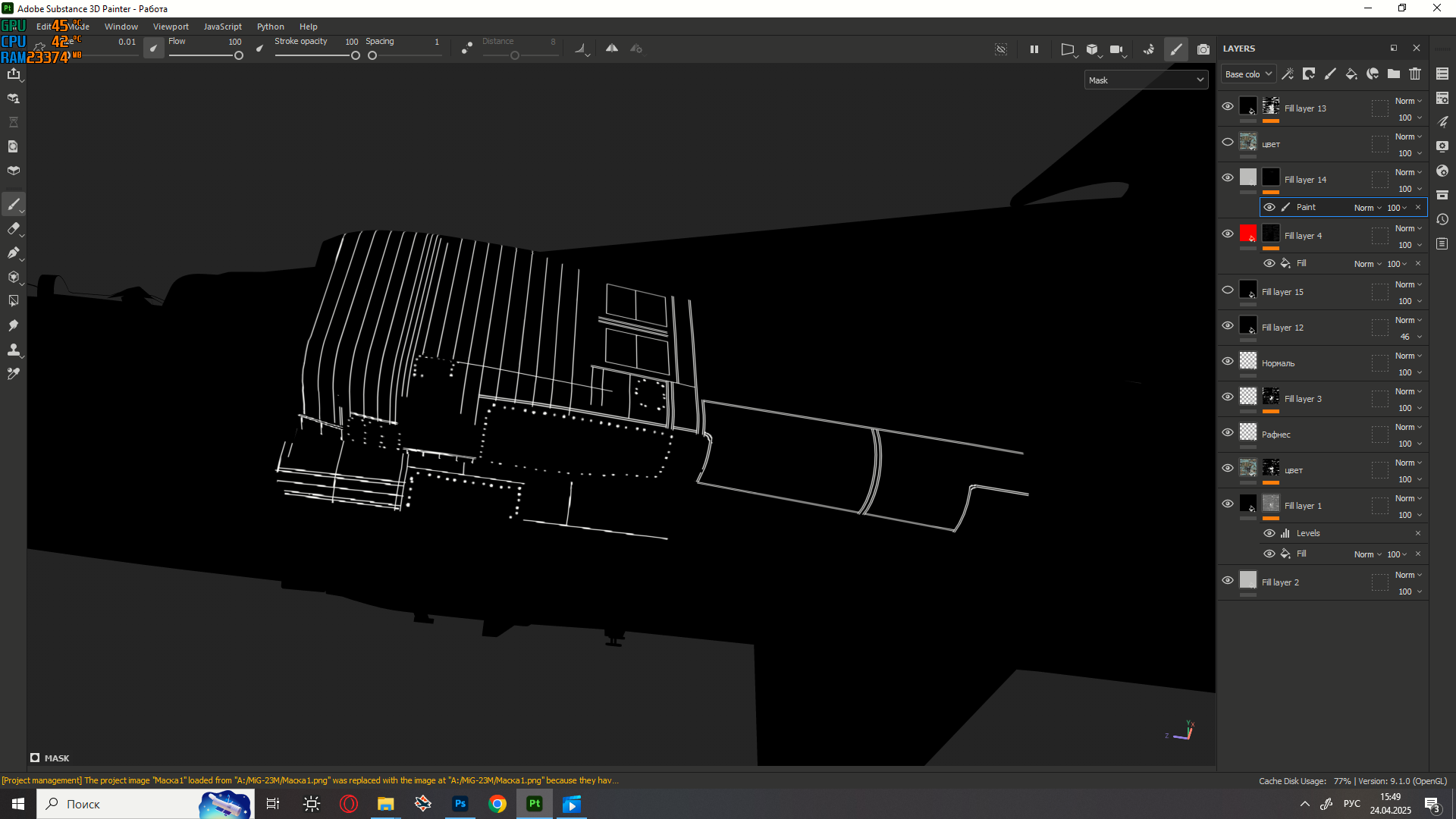Toggle lazy mouse icon before Distance

pos(467,49)
